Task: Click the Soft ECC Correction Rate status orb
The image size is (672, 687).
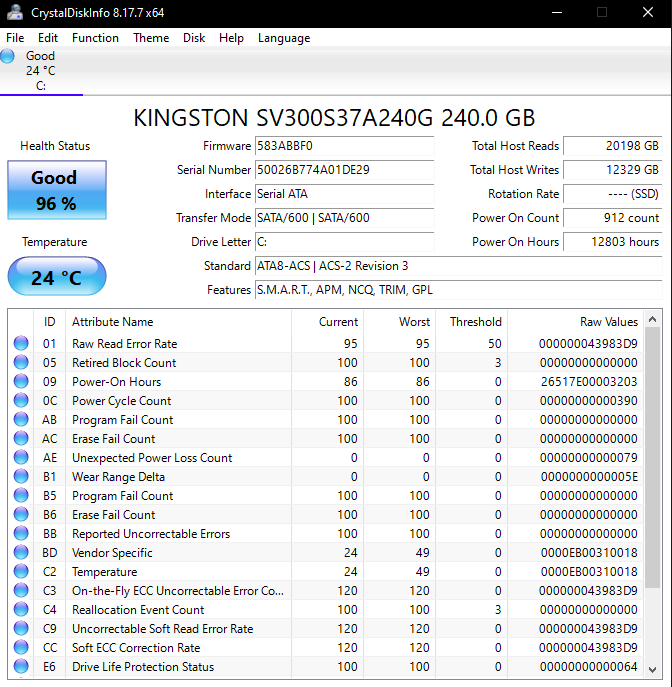Action: pos(21,647)
